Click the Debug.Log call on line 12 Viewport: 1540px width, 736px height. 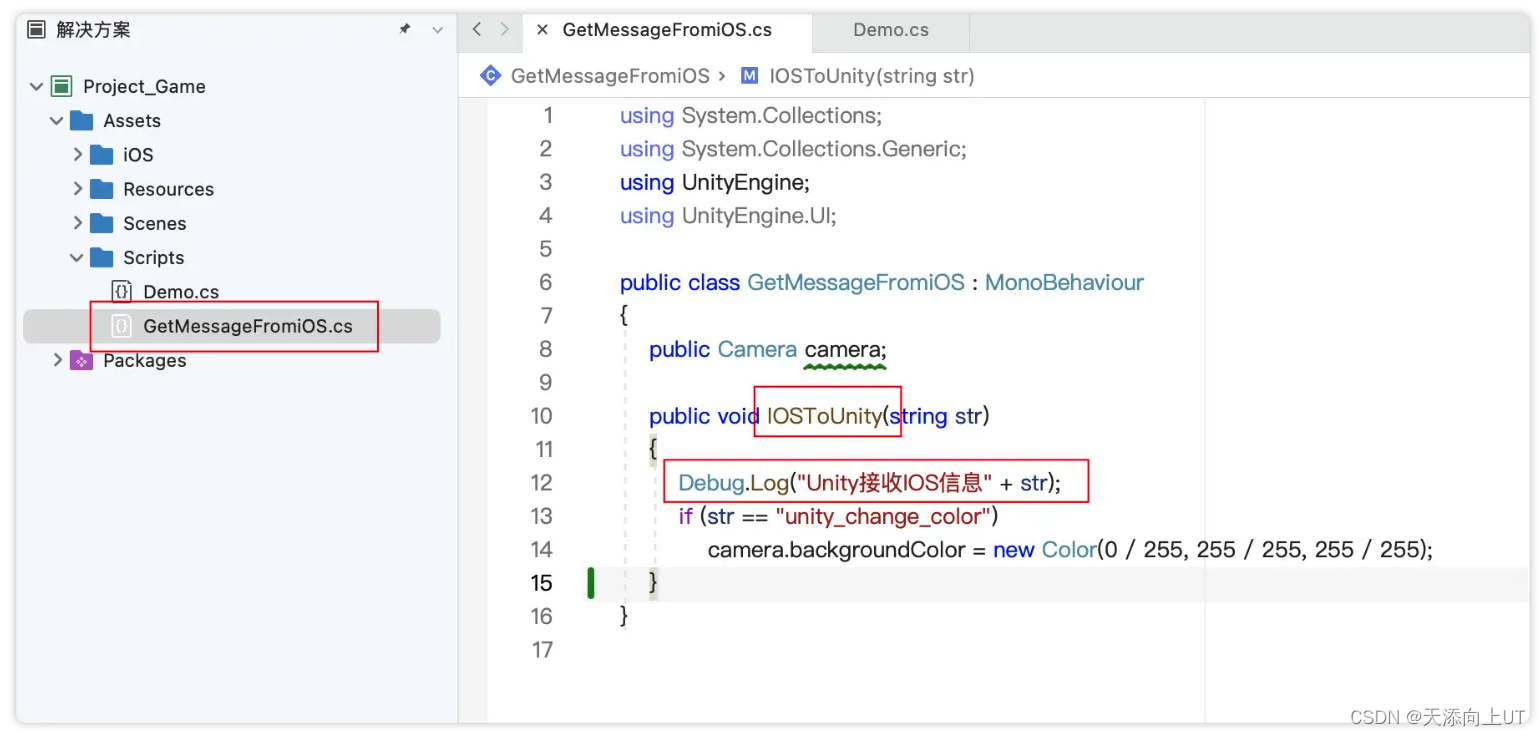coord(733,483)
